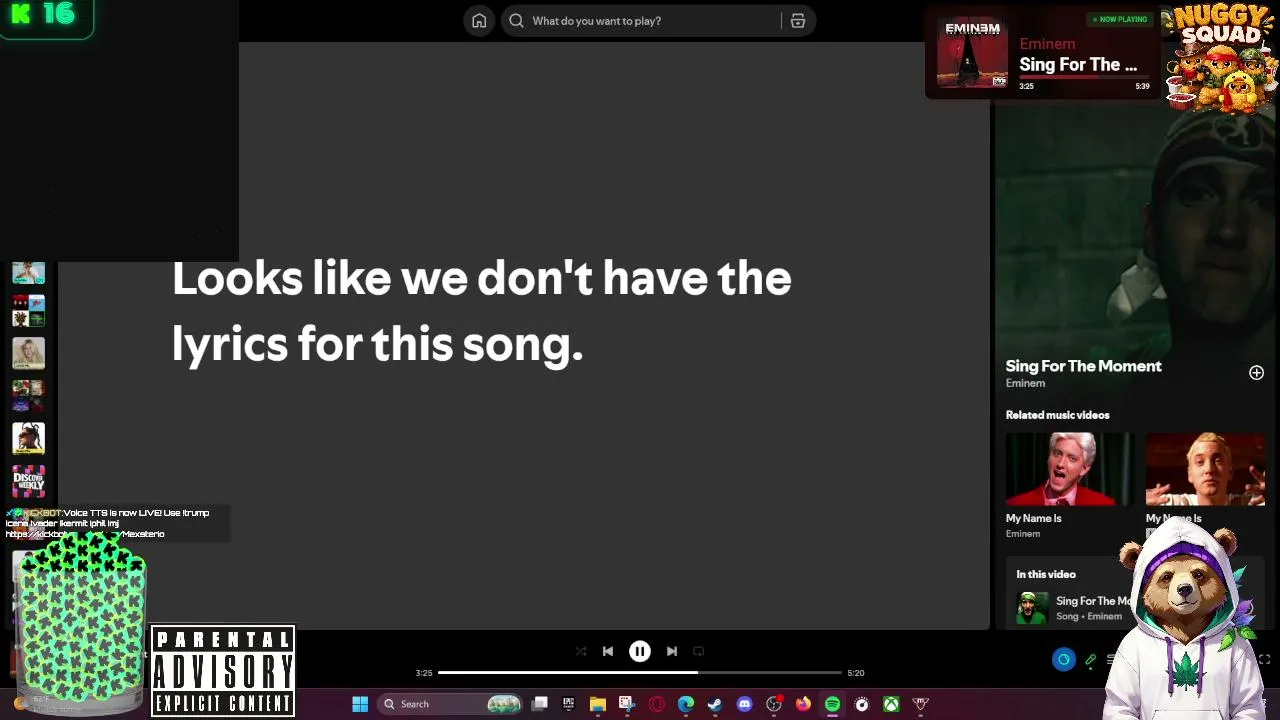This screenshot has height=720, width=1280.
Task: Click the elapsed time 3:25 label
Action: coord(424,673)
